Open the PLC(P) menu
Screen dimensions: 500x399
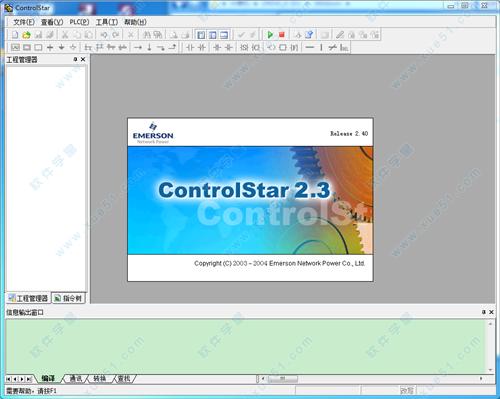79,22
